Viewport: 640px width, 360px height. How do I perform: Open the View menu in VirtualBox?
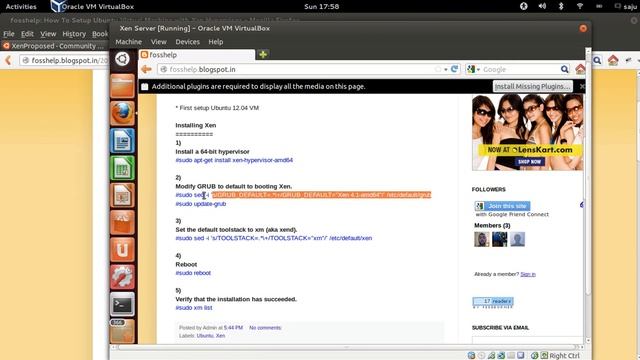pos(158,42)
